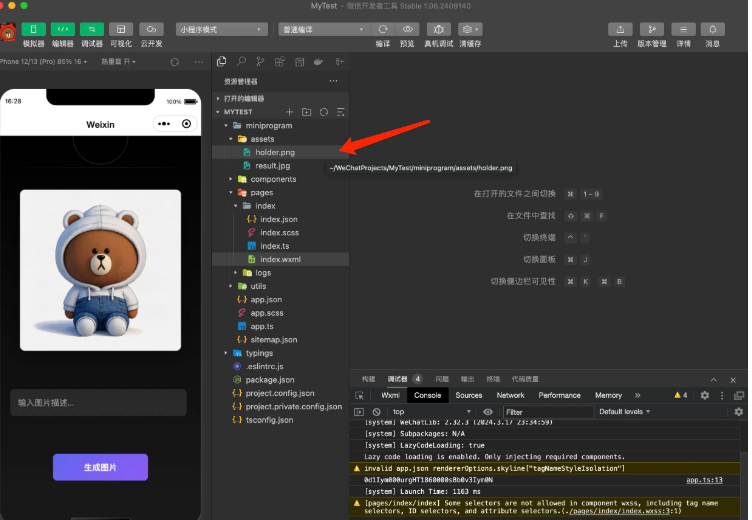Image resolution: width=752 pixels, height=520 pixels.
Task: Toggle the simulator panel button
Action: [x=34, y=29]
